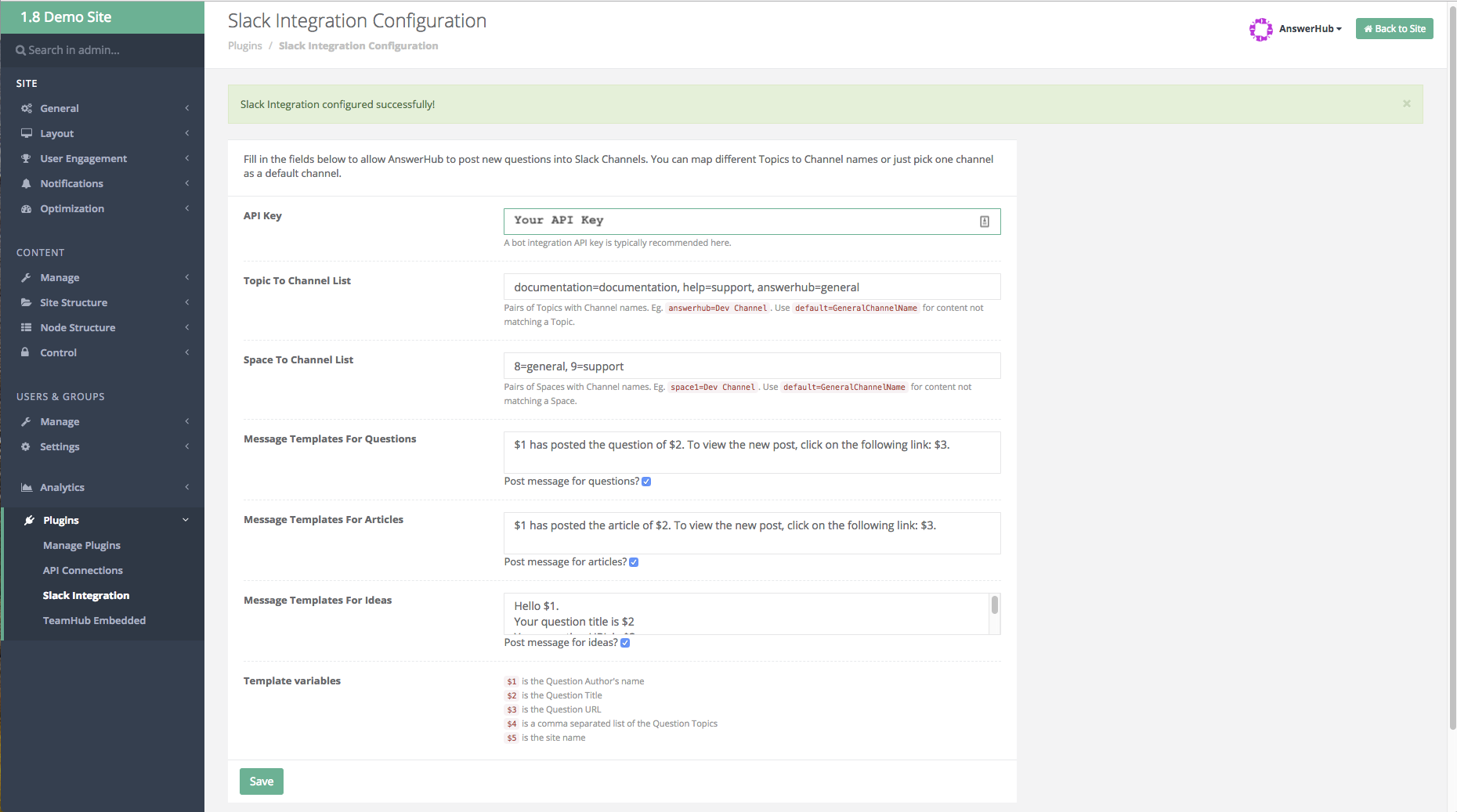The height and width of the screenshot is (812, 1457).
Task: Click the answerhub=Dev Channel example code
Action: click(717, 308)
